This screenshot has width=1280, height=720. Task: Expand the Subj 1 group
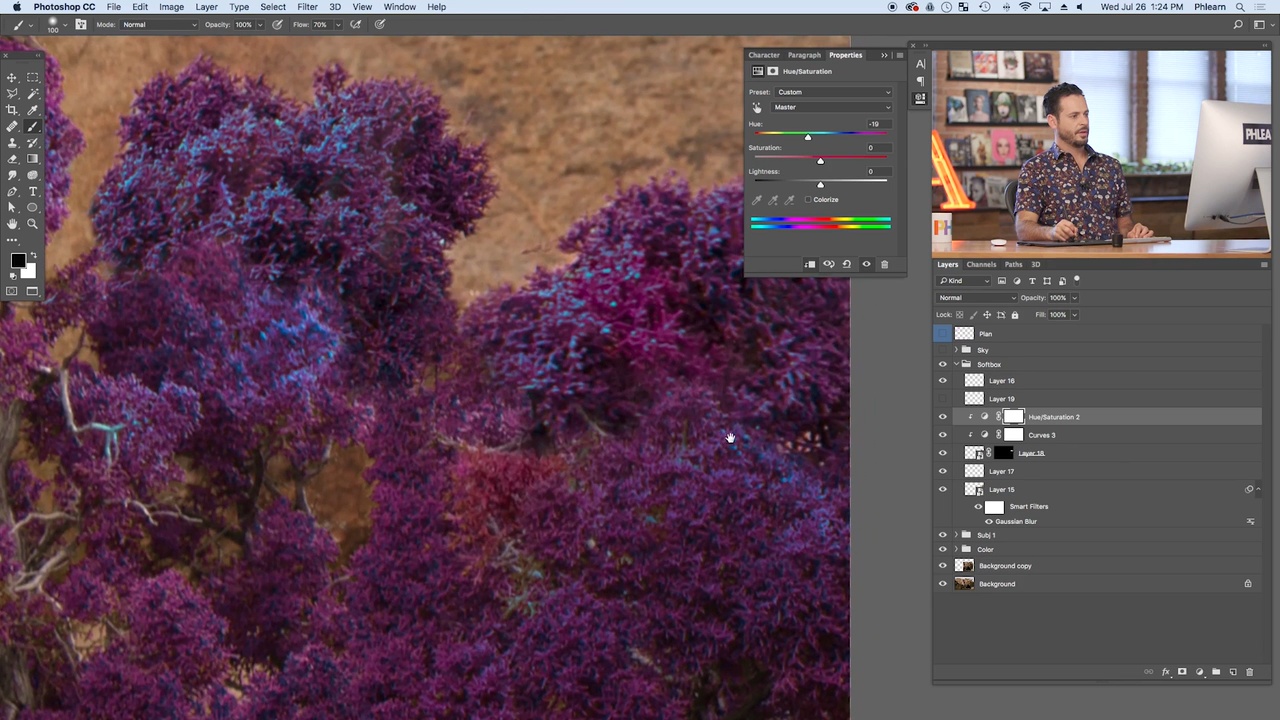(956, 535)
